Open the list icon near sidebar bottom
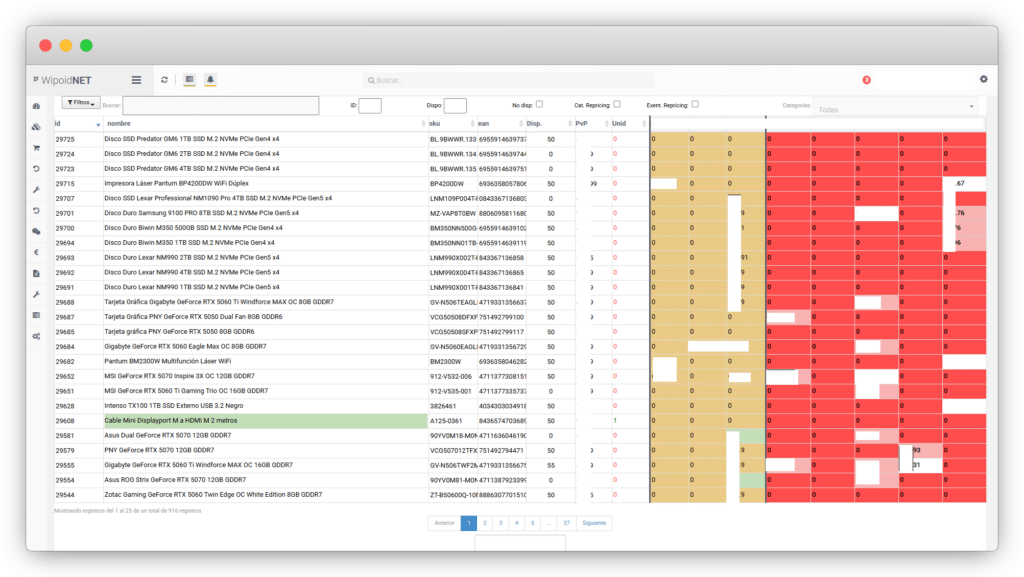Image resolution: width=1024 pixels, height=577 pixels. [37, 315]
